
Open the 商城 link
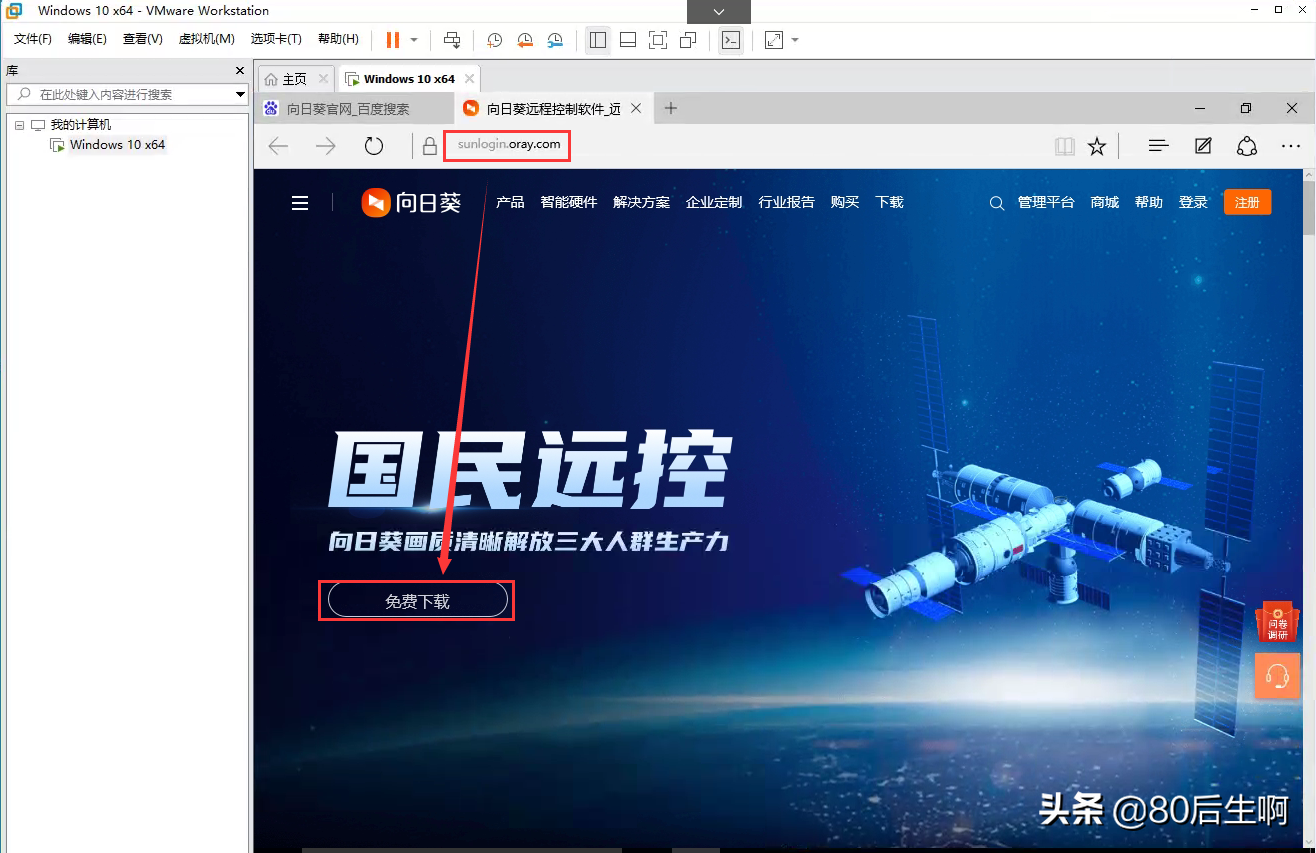[x=1105, y=202]
